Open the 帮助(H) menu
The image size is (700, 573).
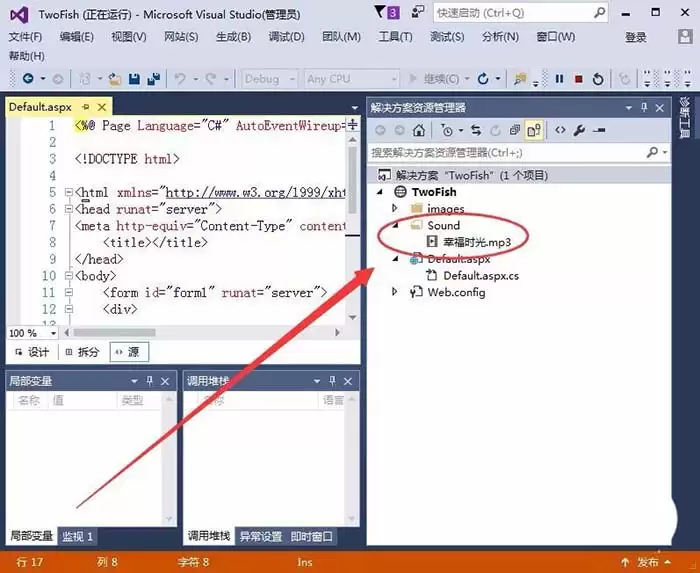pos(27,56)
